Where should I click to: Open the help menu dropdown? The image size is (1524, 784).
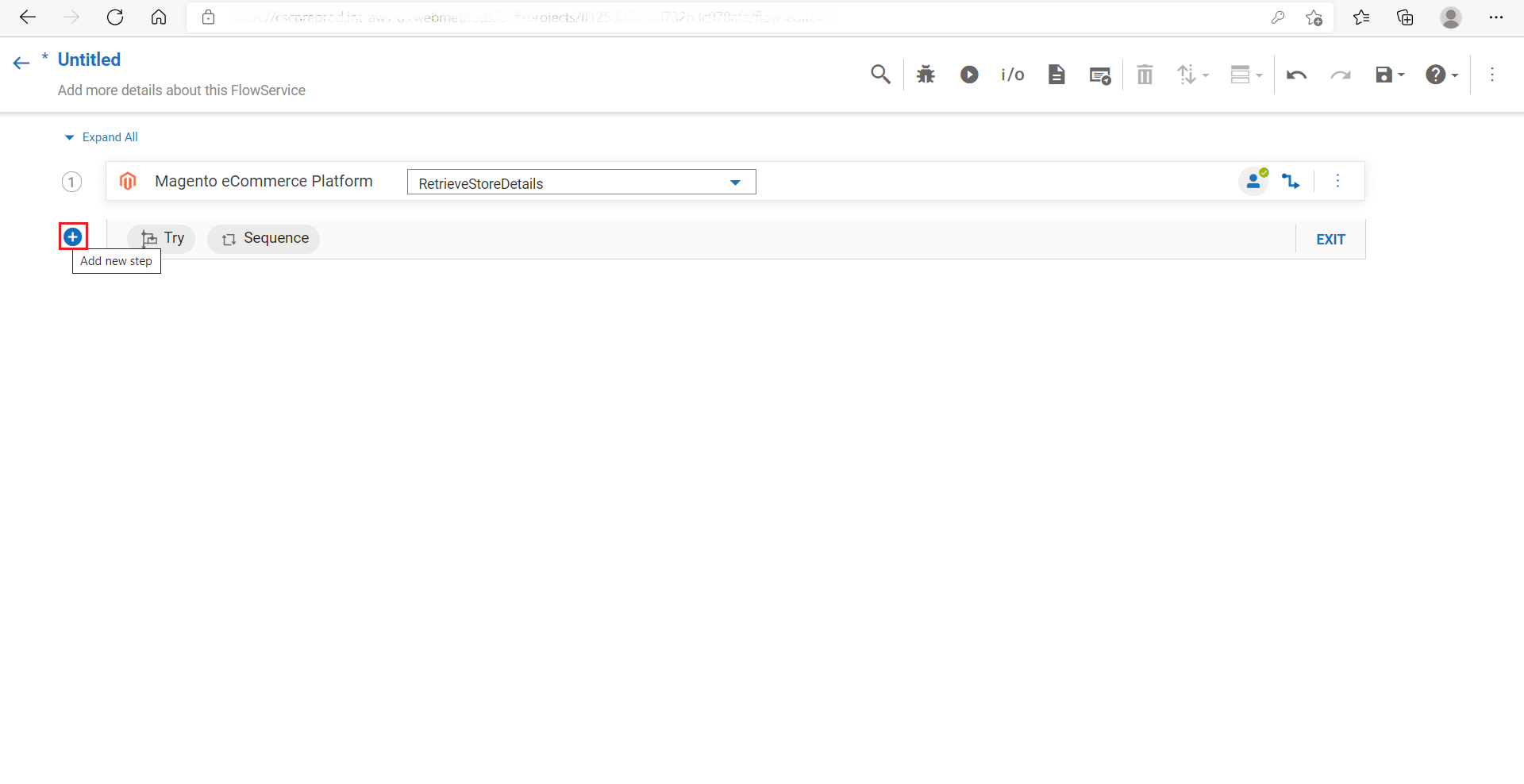coord(1441,75)
